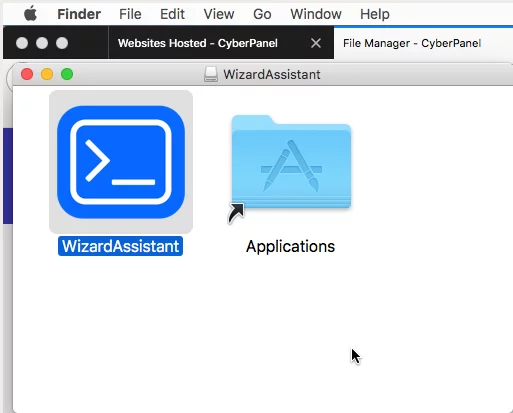Zoom the WizardAssistant window with green button
This screenshot has height=413, width=513.
pyautogui.click(x=67, y=74)
